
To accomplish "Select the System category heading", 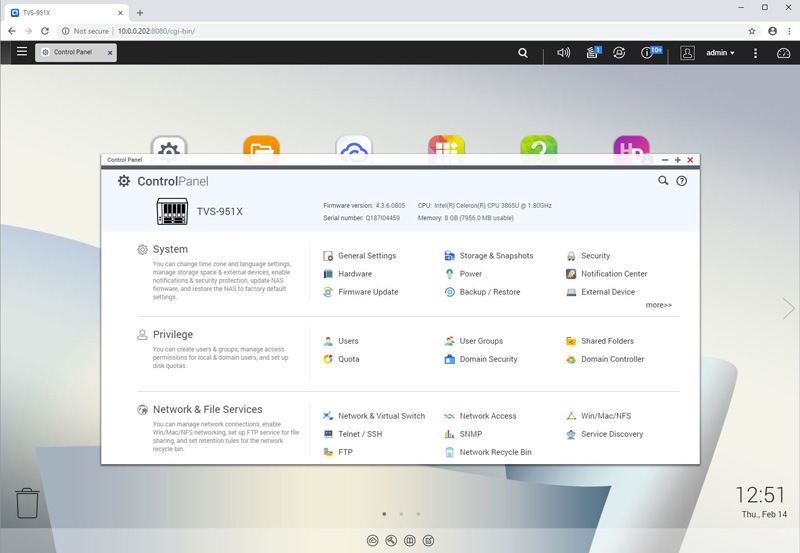I will 170,249.
